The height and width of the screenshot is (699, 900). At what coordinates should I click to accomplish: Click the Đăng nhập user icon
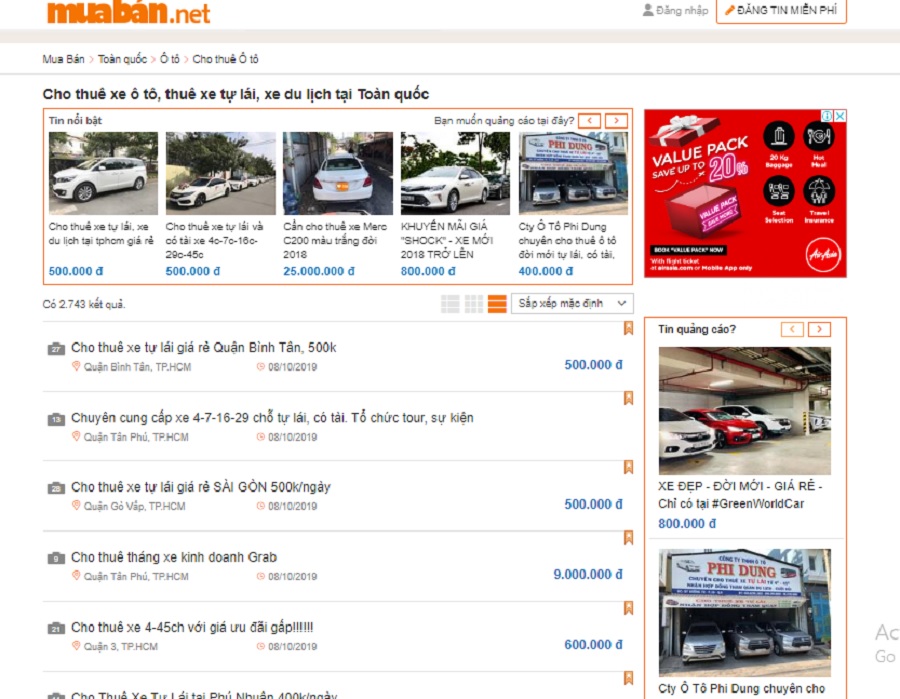pyautogui.click(x=648, y=10)
